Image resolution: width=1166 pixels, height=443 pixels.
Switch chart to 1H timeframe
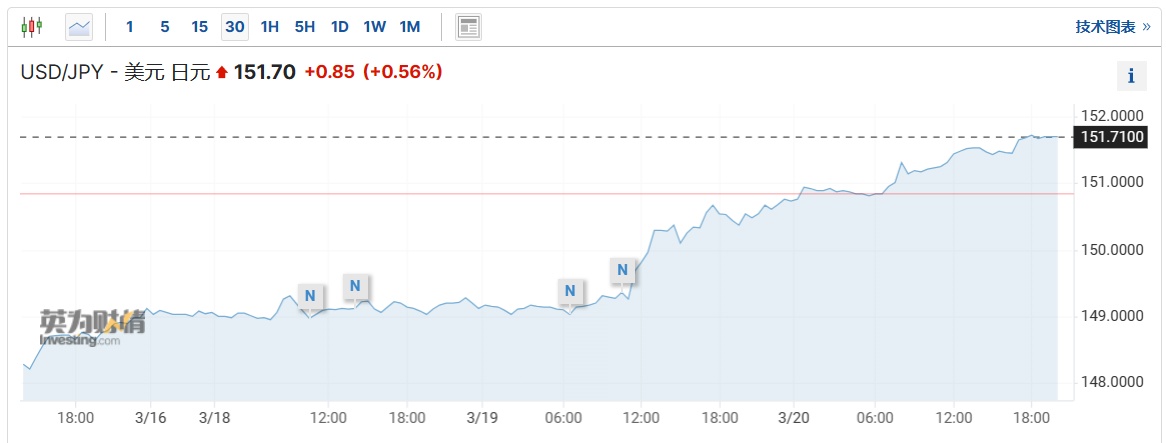270,27
